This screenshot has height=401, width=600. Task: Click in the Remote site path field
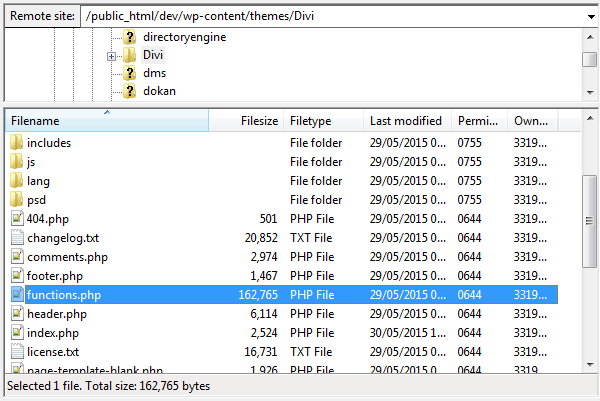333,16
